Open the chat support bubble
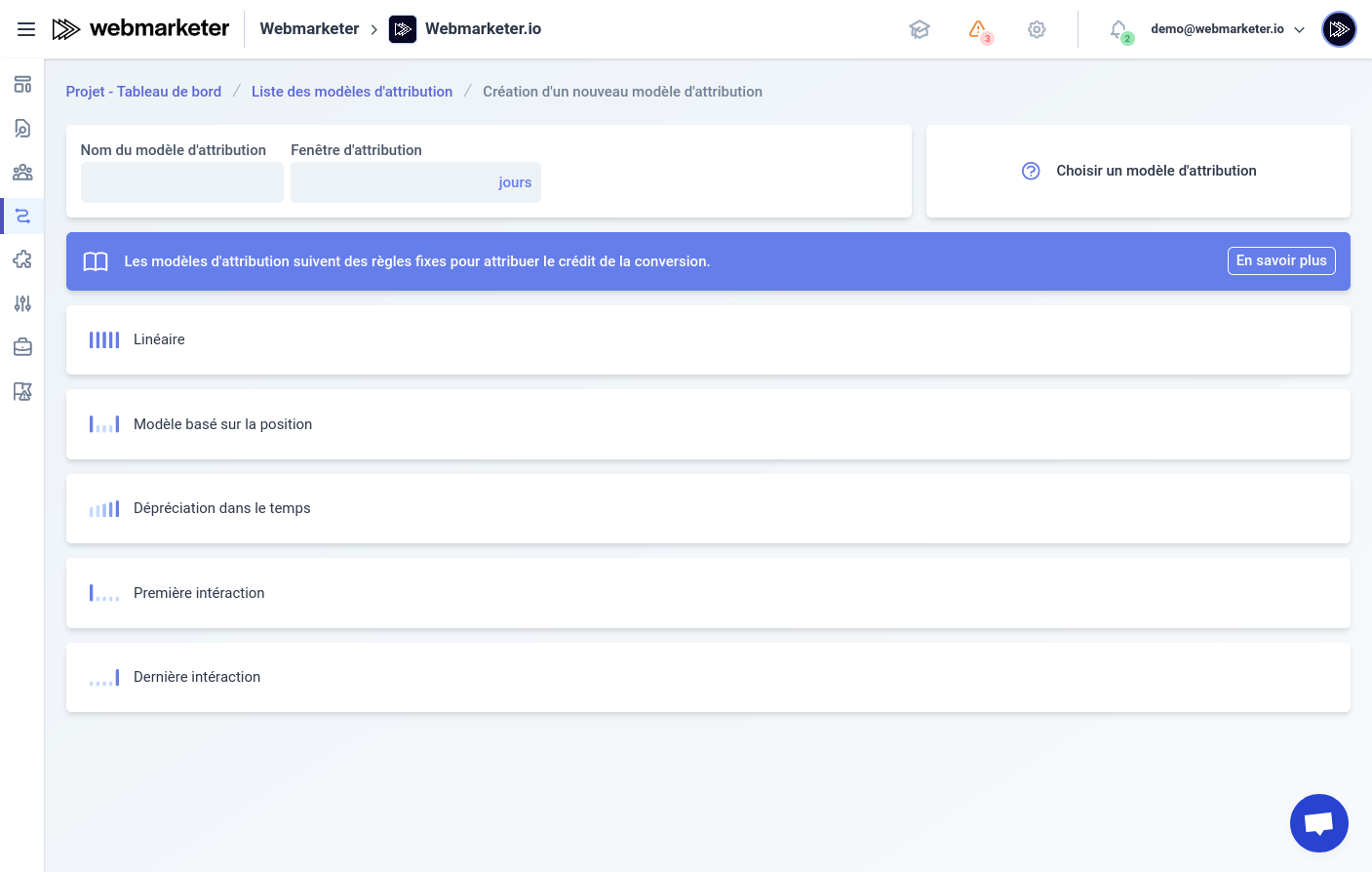The width and height of the screenshot is (1372, 872). (1319, 823)
